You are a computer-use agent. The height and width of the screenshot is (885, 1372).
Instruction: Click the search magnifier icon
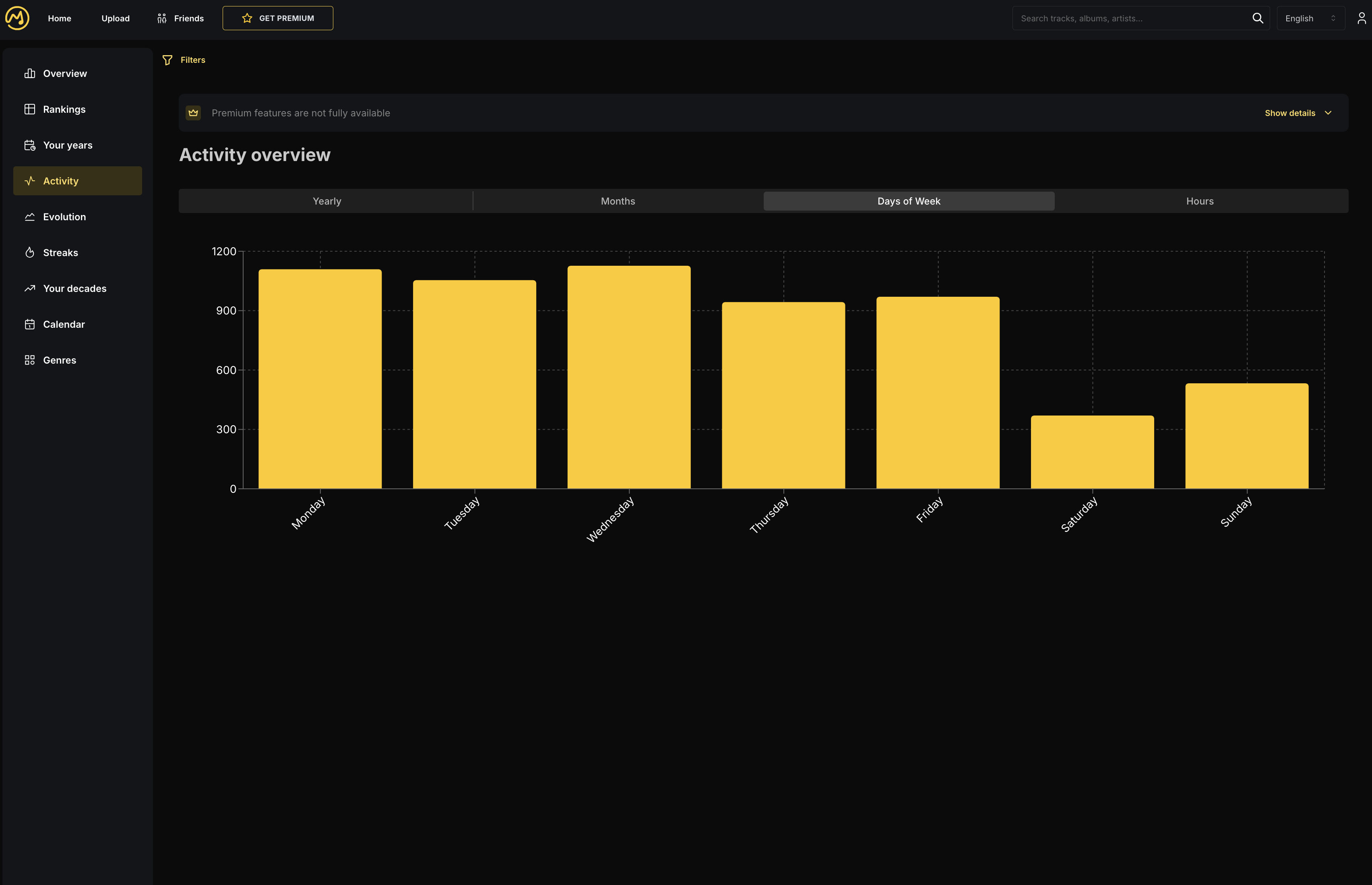coord(1257,19)
